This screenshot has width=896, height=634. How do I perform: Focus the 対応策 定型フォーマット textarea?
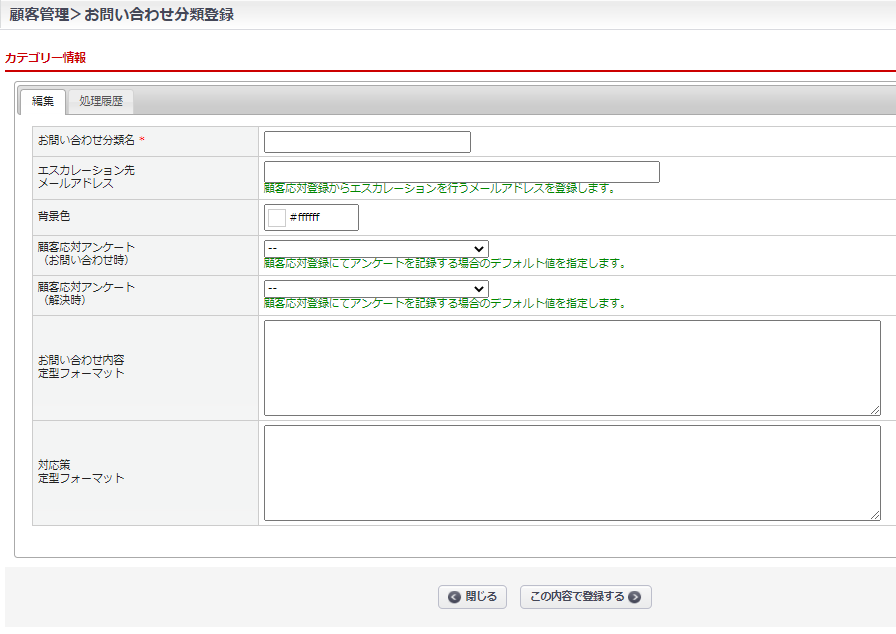(572, 472)
